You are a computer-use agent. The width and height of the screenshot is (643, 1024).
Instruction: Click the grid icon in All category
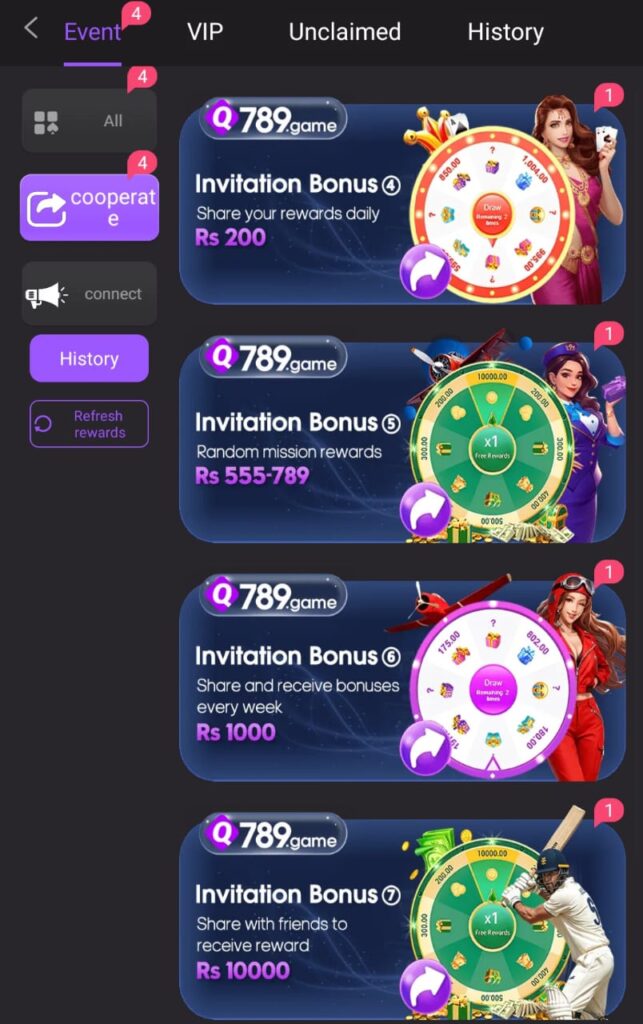coord(46,122)
